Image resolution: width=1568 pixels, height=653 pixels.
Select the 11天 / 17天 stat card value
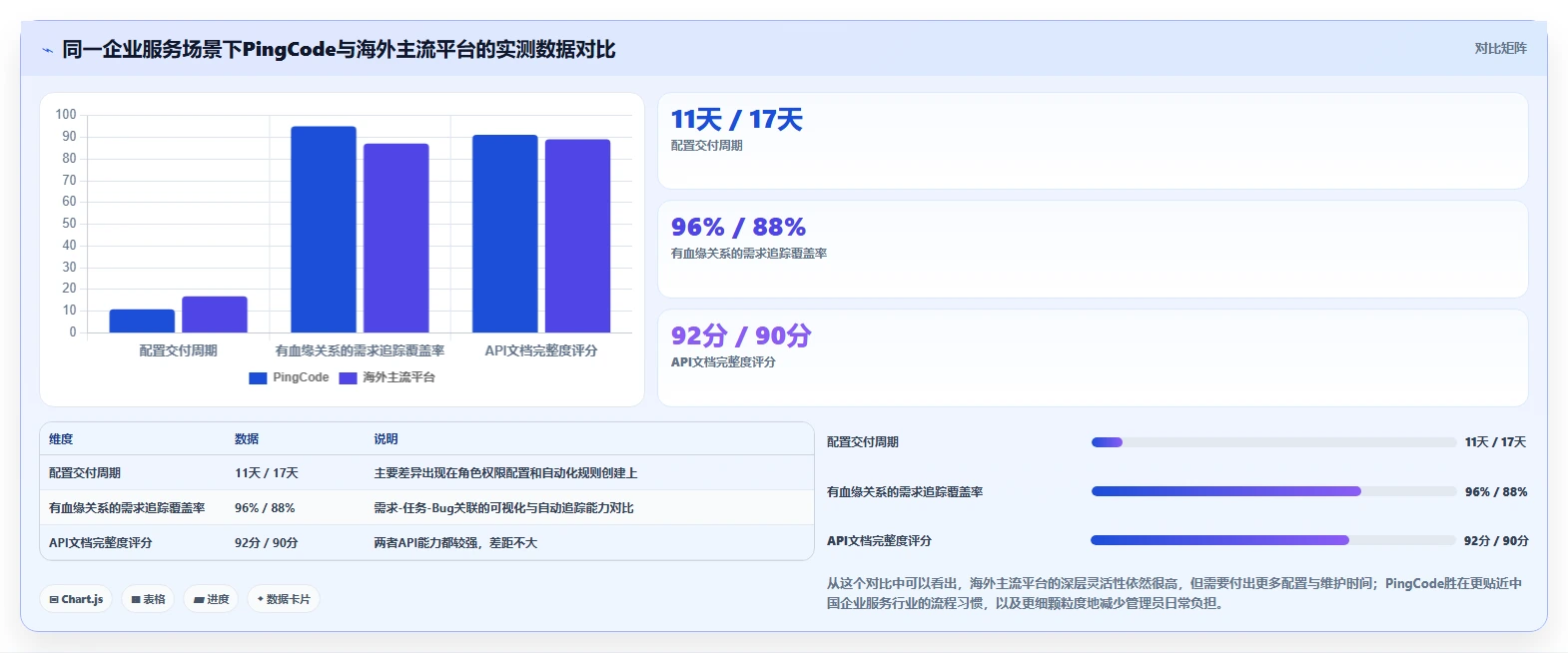(x=737, y=120)
